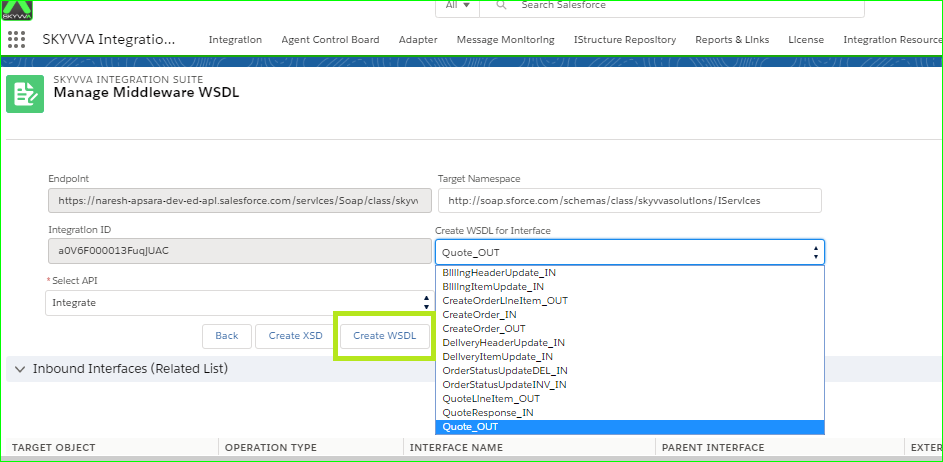Sort by Target Object column header
Image resolution: width=943 pixels, height=462 pixels.
point(54,448)
